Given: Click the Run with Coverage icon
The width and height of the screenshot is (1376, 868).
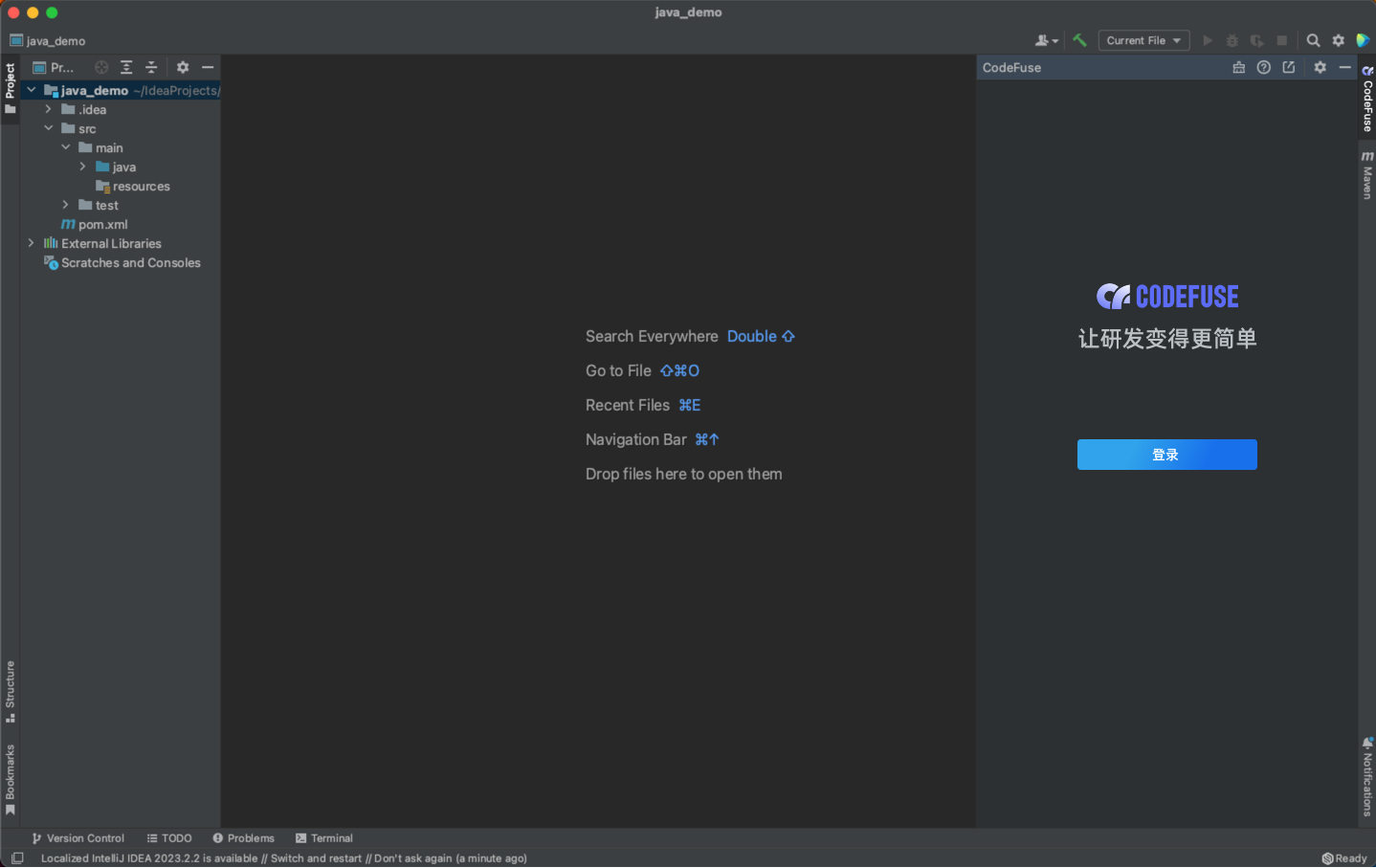Looking at the screenshot, I should pyautogui.click(x=1257, y=40).
